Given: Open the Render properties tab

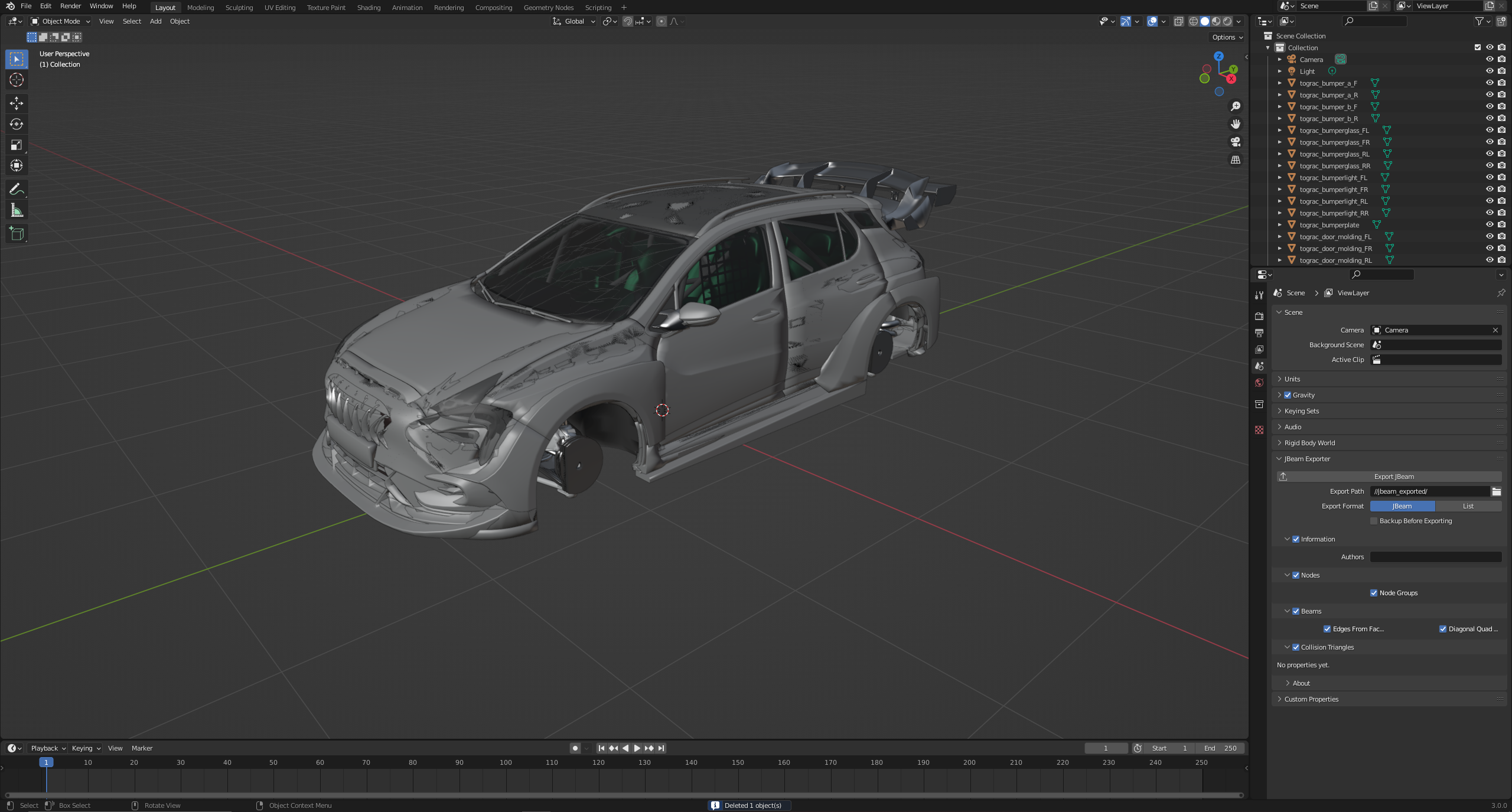Looking at the screenshot, I should [1259, 316].
